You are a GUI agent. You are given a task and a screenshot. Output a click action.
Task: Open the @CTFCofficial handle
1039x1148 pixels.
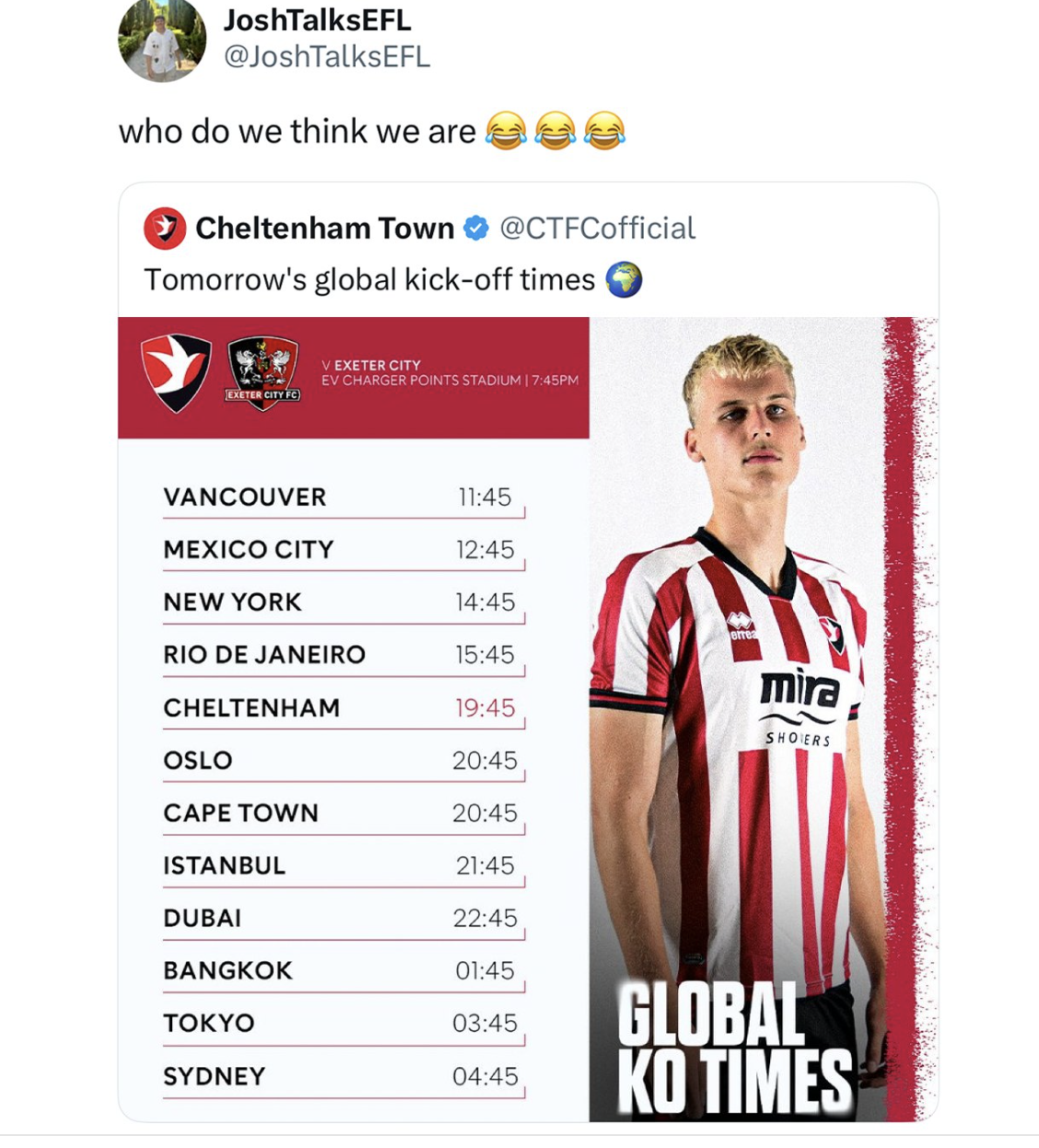[597, 228]
